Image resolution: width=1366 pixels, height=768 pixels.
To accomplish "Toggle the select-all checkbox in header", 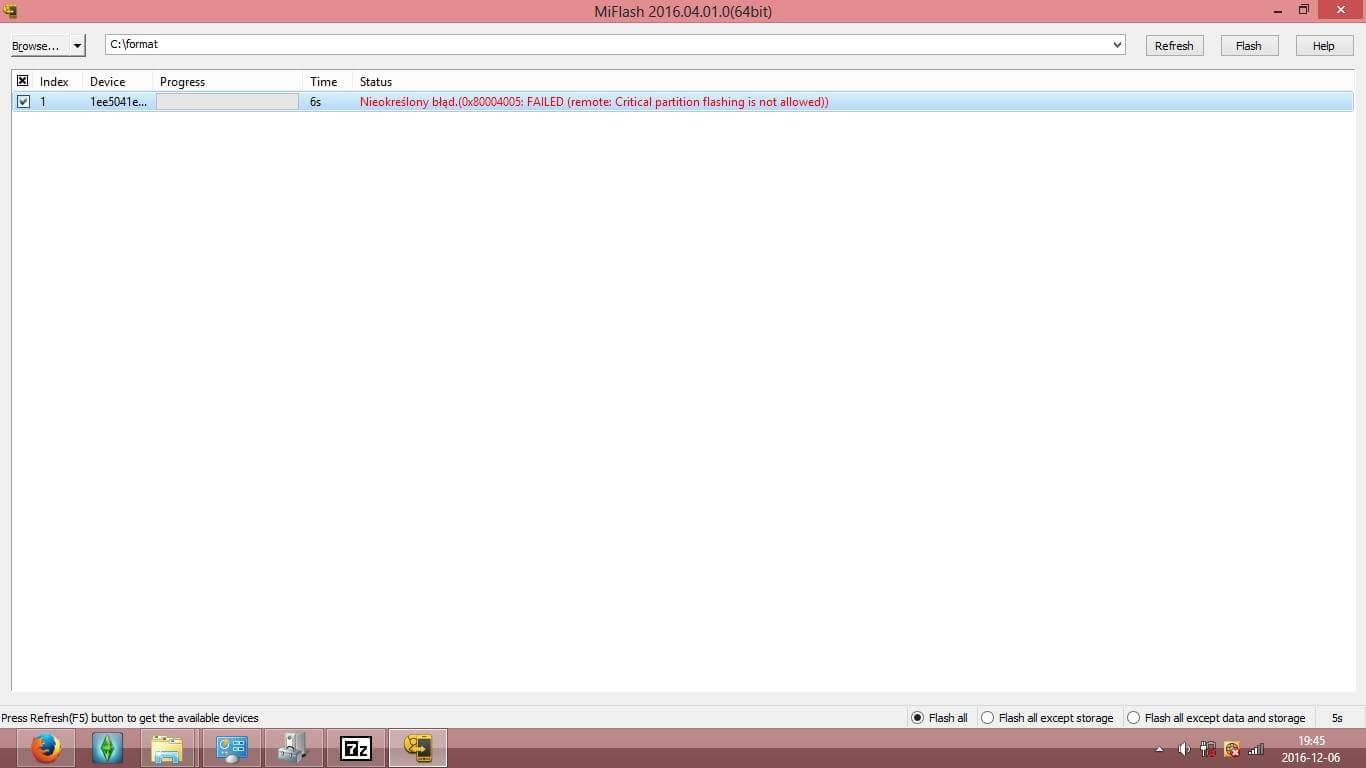I will (23, 81).
